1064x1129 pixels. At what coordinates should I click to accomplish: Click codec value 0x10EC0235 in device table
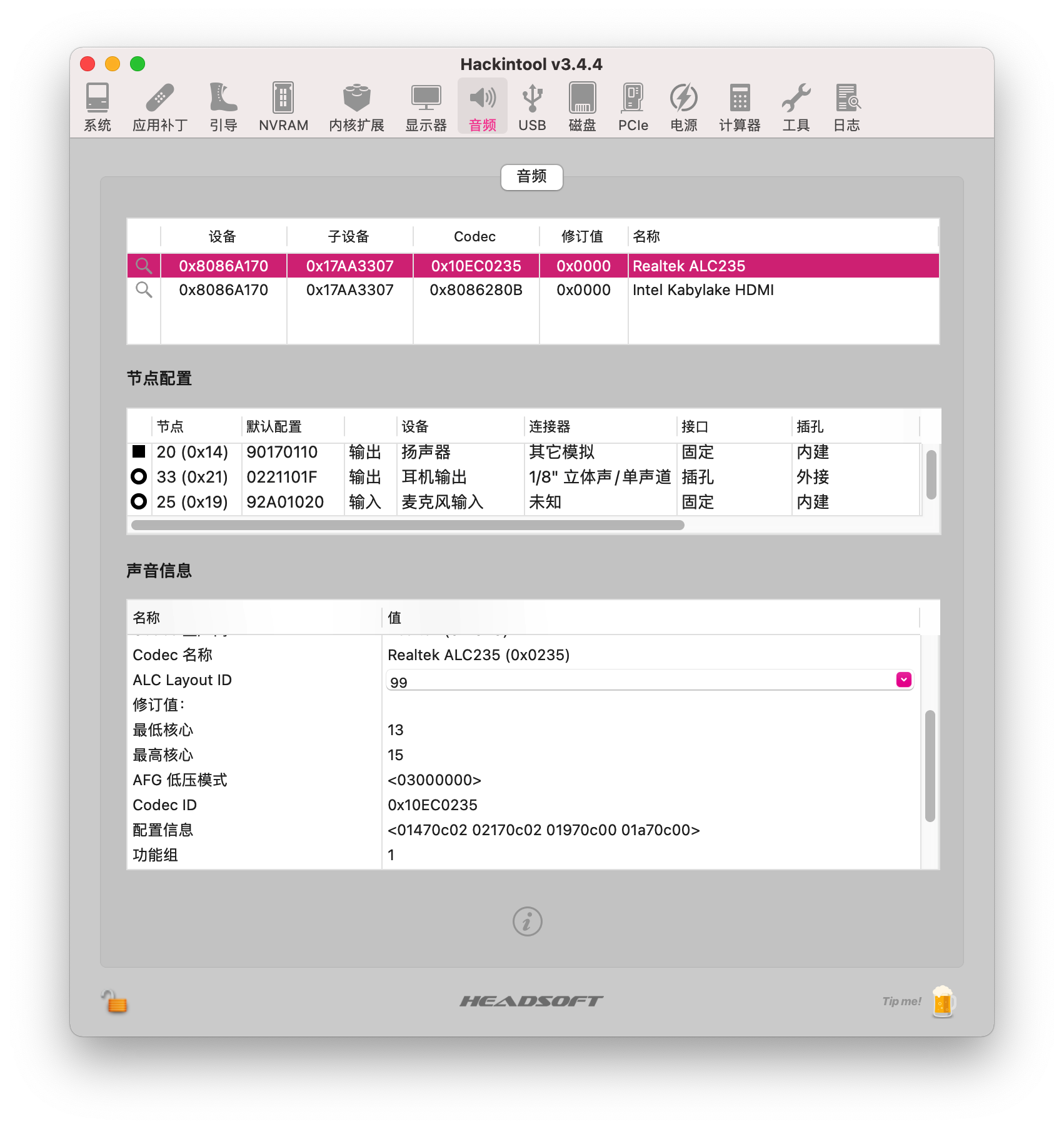pyautogui.click(x=476, y=266)
